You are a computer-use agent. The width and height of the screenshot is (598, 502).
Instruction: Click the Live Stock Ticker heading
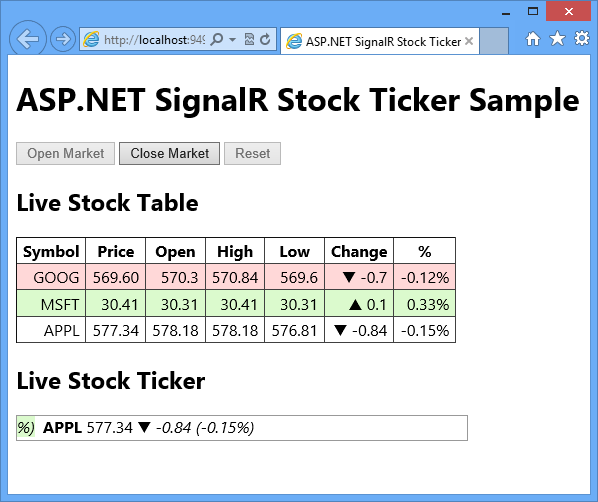click(111, 380)
